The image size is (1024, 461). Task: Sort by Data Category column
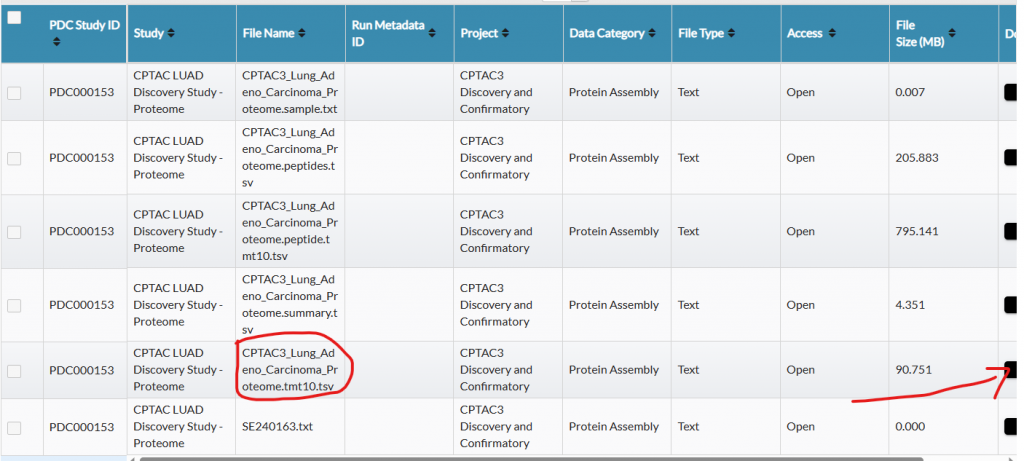(653, 34)
